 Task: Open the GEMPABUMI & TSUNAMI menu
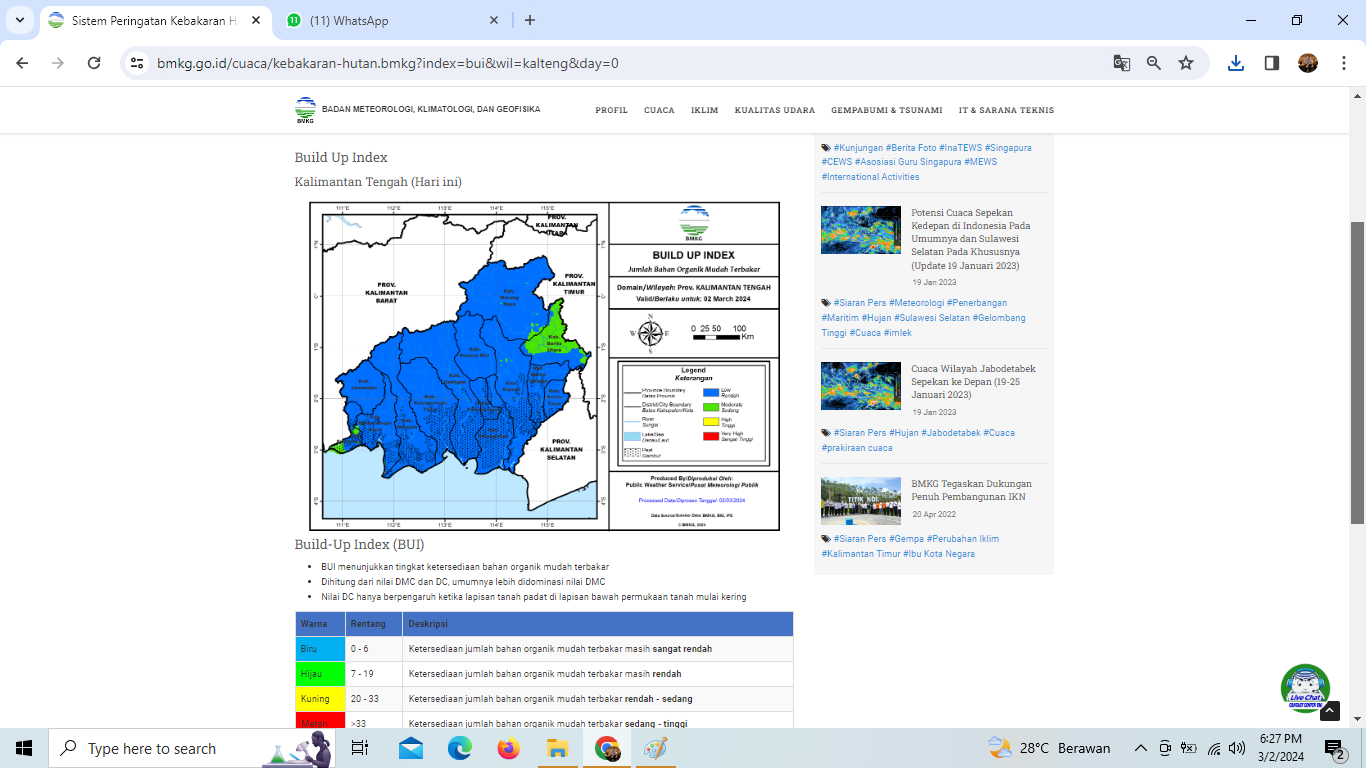[x=886, y=110]
